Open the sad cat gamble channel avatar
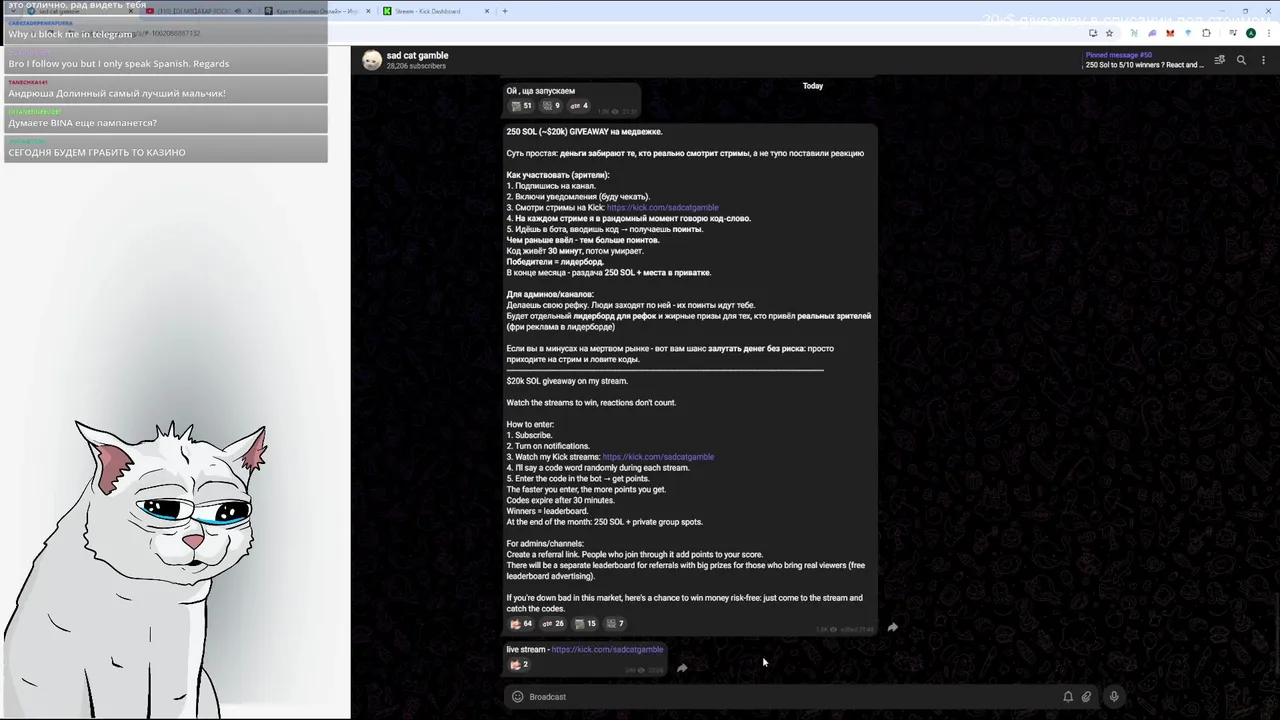1280x720 pixels. click(372, 60)
